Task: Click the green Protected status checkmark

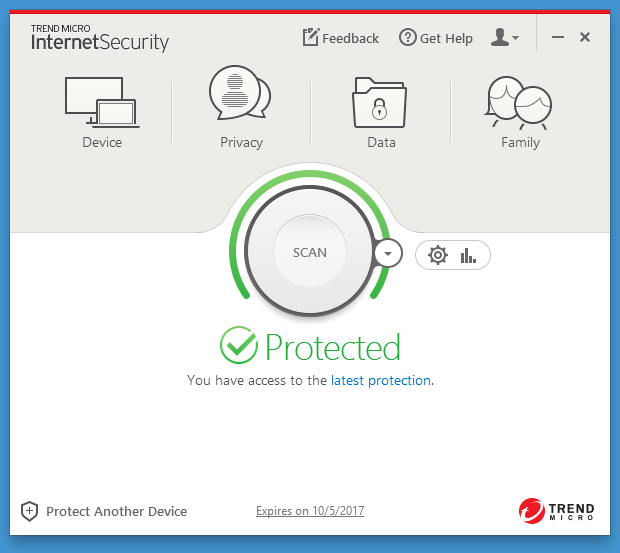Action: tap(239, 346)
